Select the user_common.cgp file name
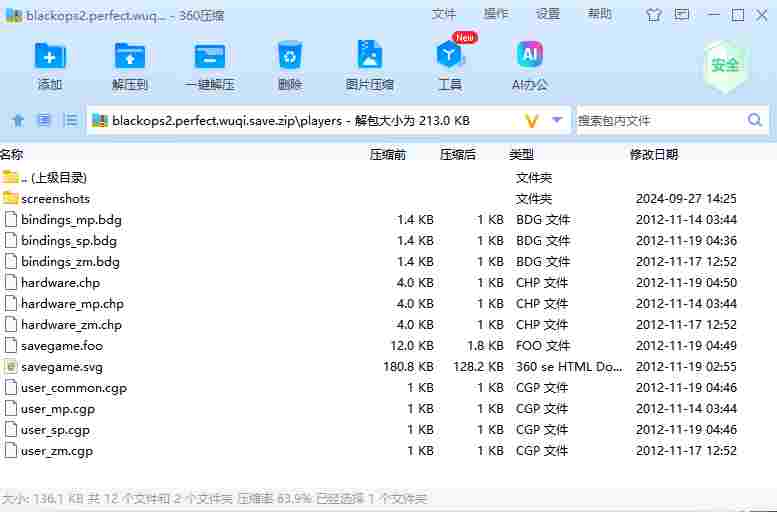Screen dimensions: 777x512 coord(74,388)
